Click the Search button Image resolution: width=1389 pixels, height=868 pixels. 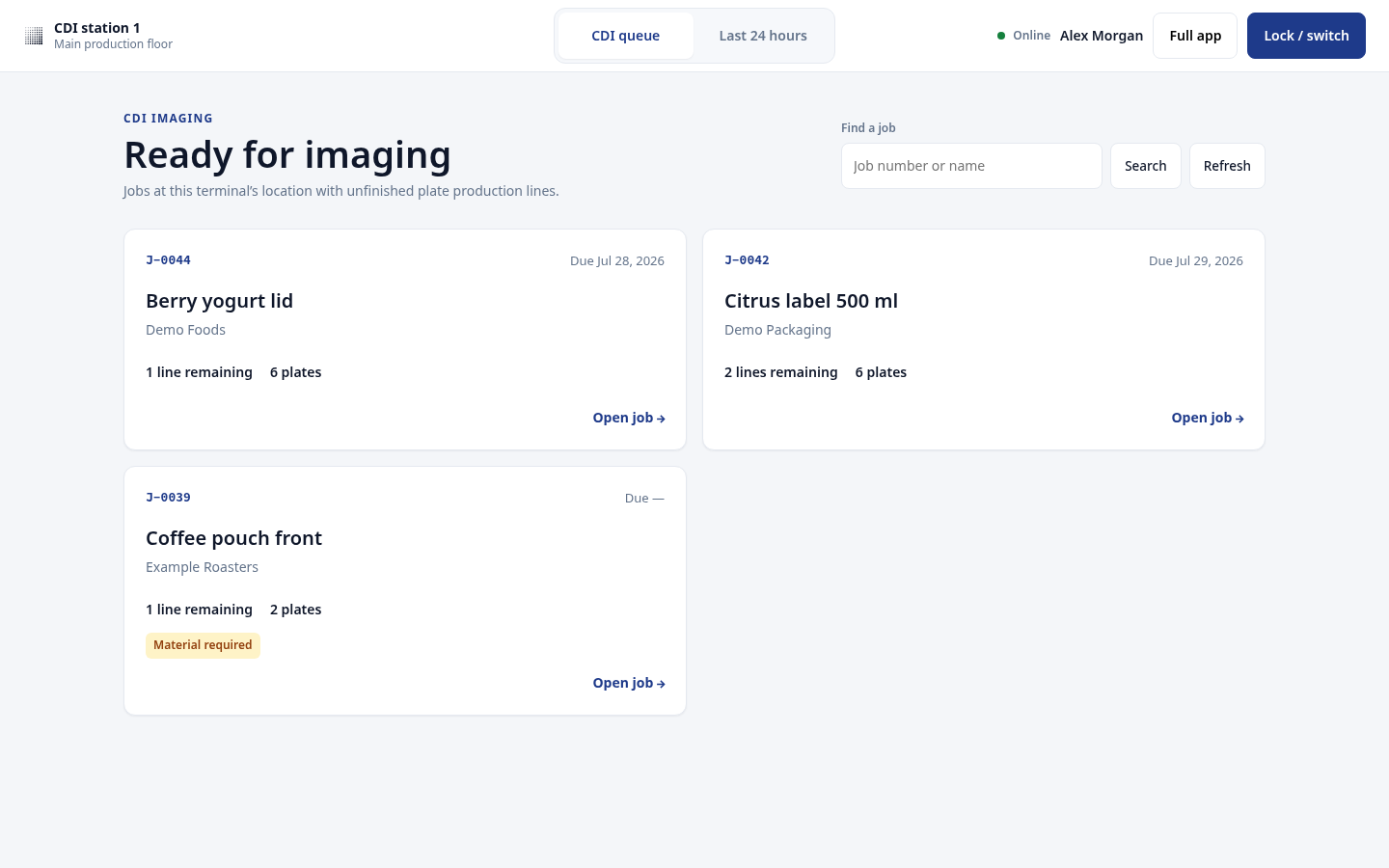point(1145,166)
